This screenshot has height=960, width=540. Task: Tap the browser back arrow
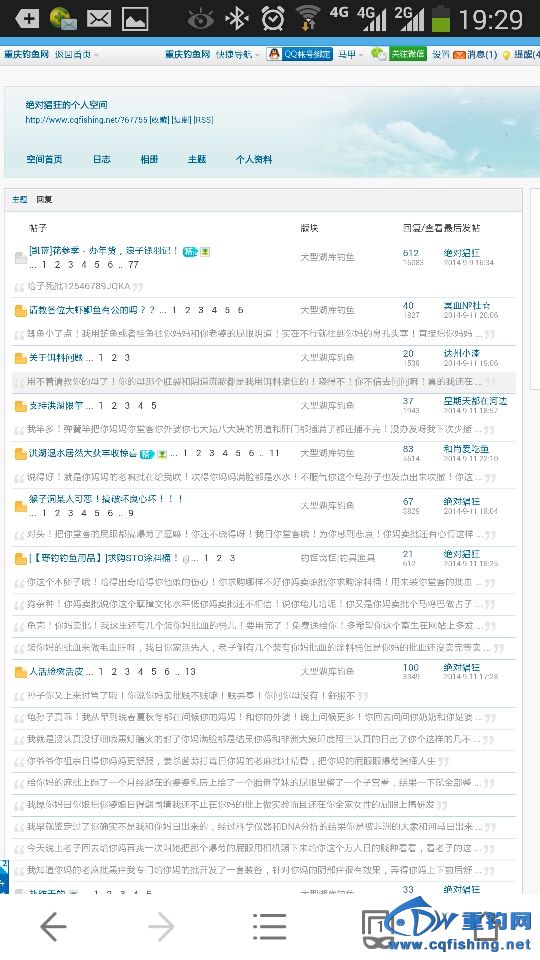pyautogui.click(x=53, y=928)
